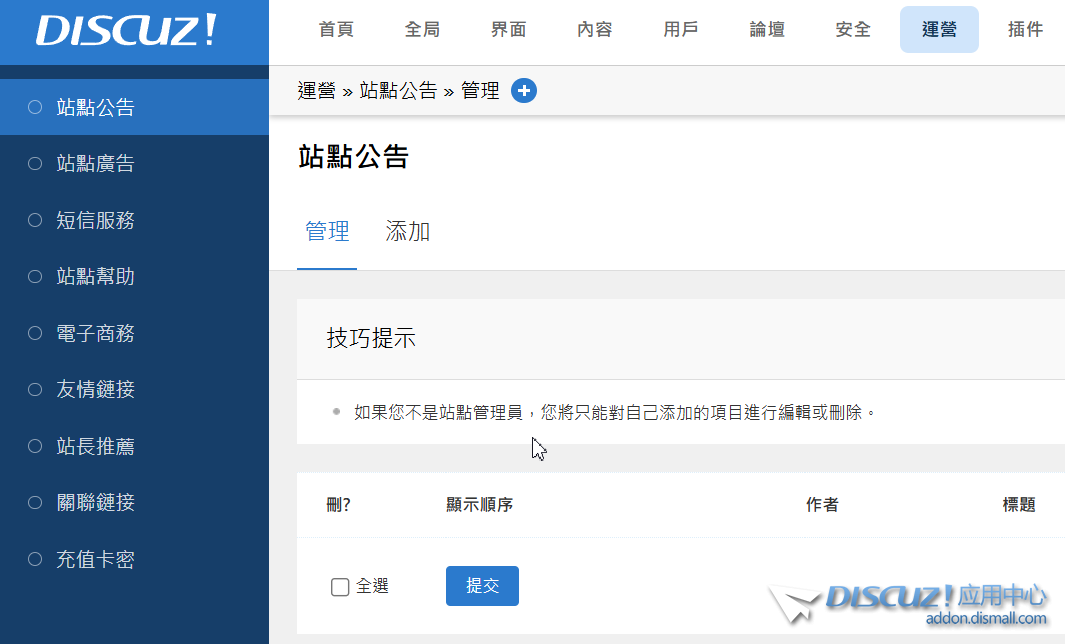Open 短信服務 in the sidebar

(95, 220)
